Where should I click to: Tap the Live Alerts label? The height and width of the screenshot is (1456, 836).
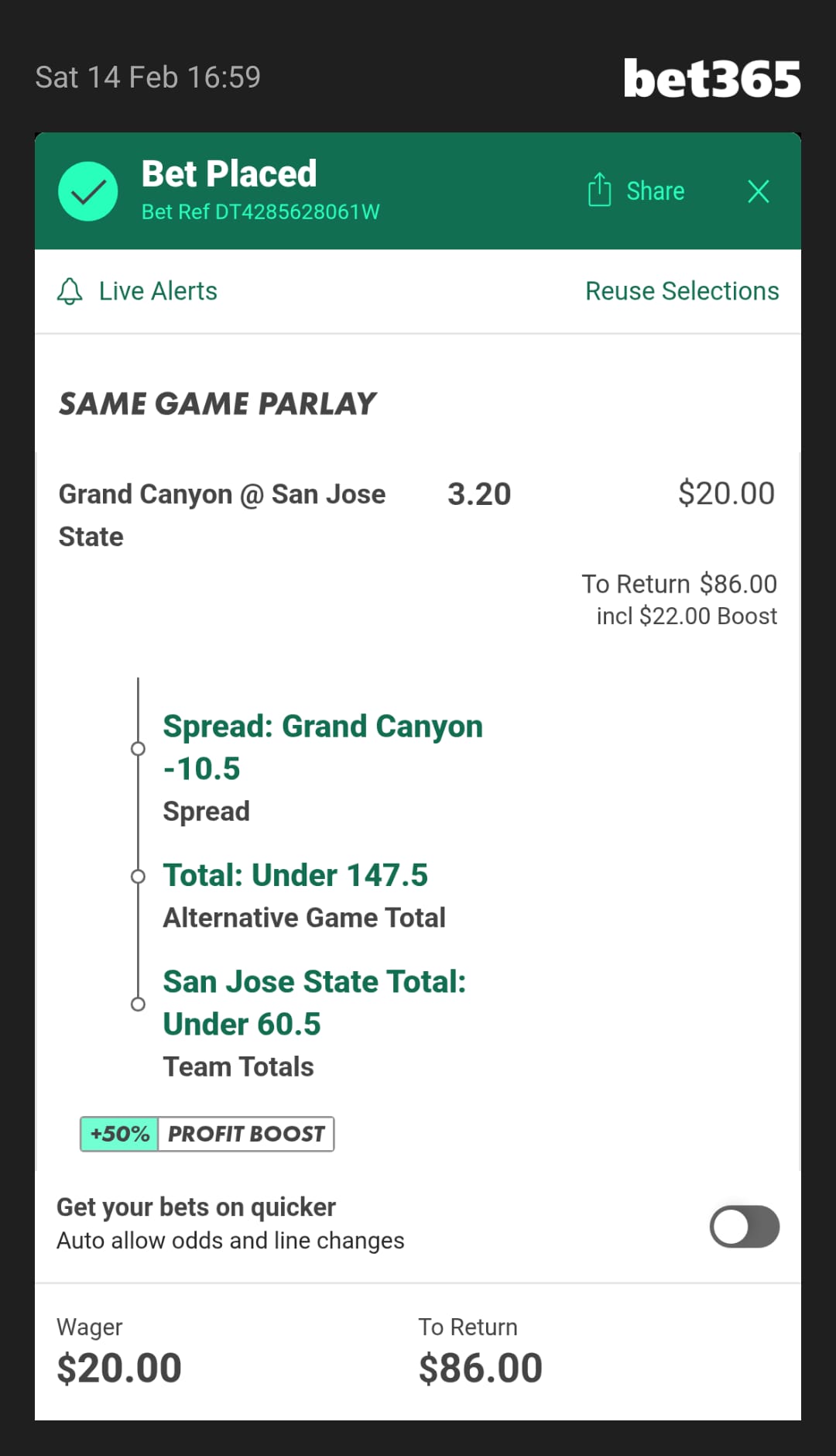tap(158, 291)
